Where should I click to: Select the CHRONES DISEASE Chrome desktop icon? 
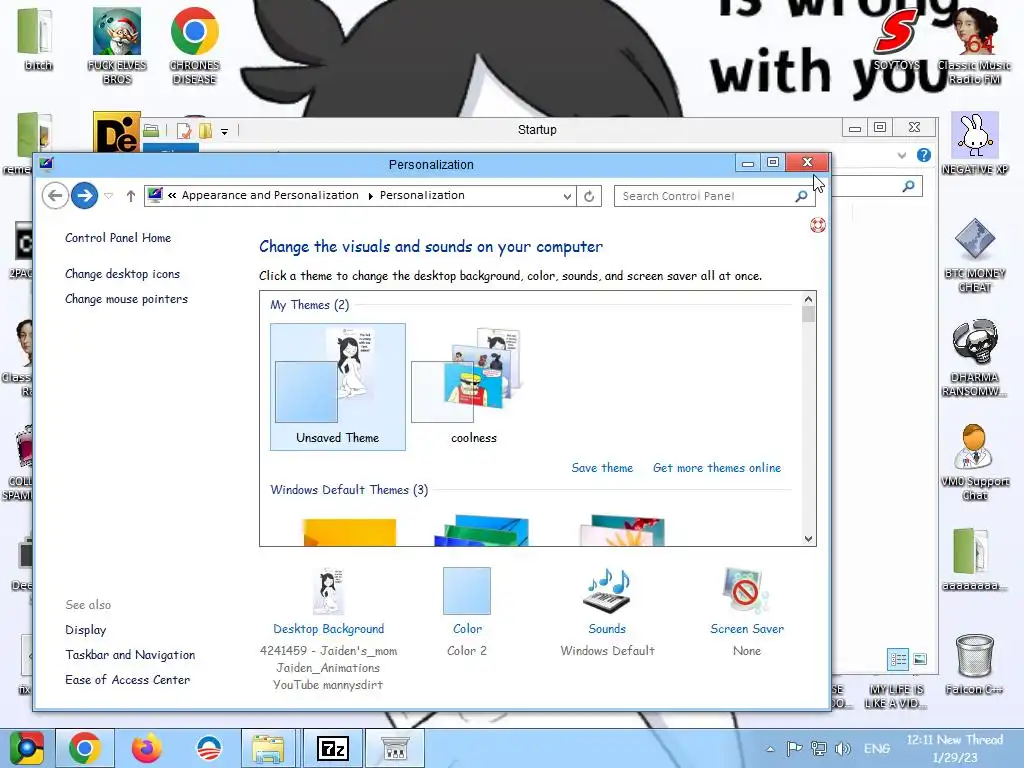pos(195,46)
